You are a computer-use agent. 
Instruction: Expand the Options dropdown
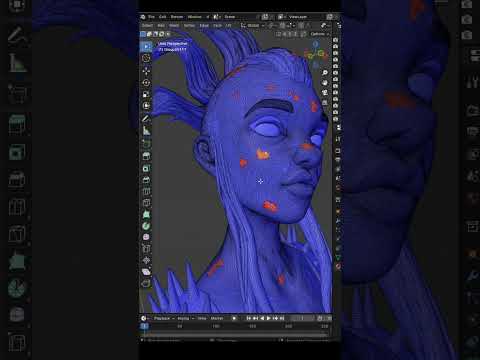319,34
